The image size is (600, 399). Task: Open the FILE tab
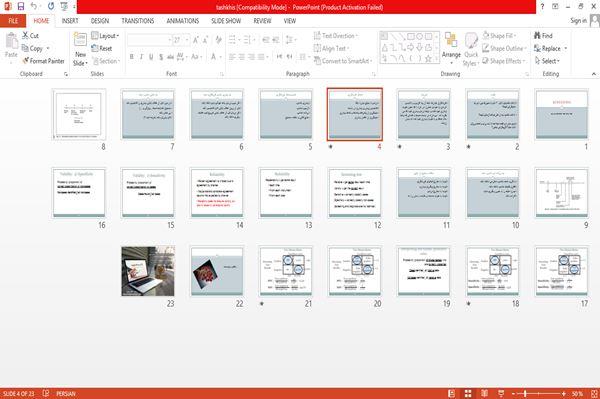coord(13,21)
